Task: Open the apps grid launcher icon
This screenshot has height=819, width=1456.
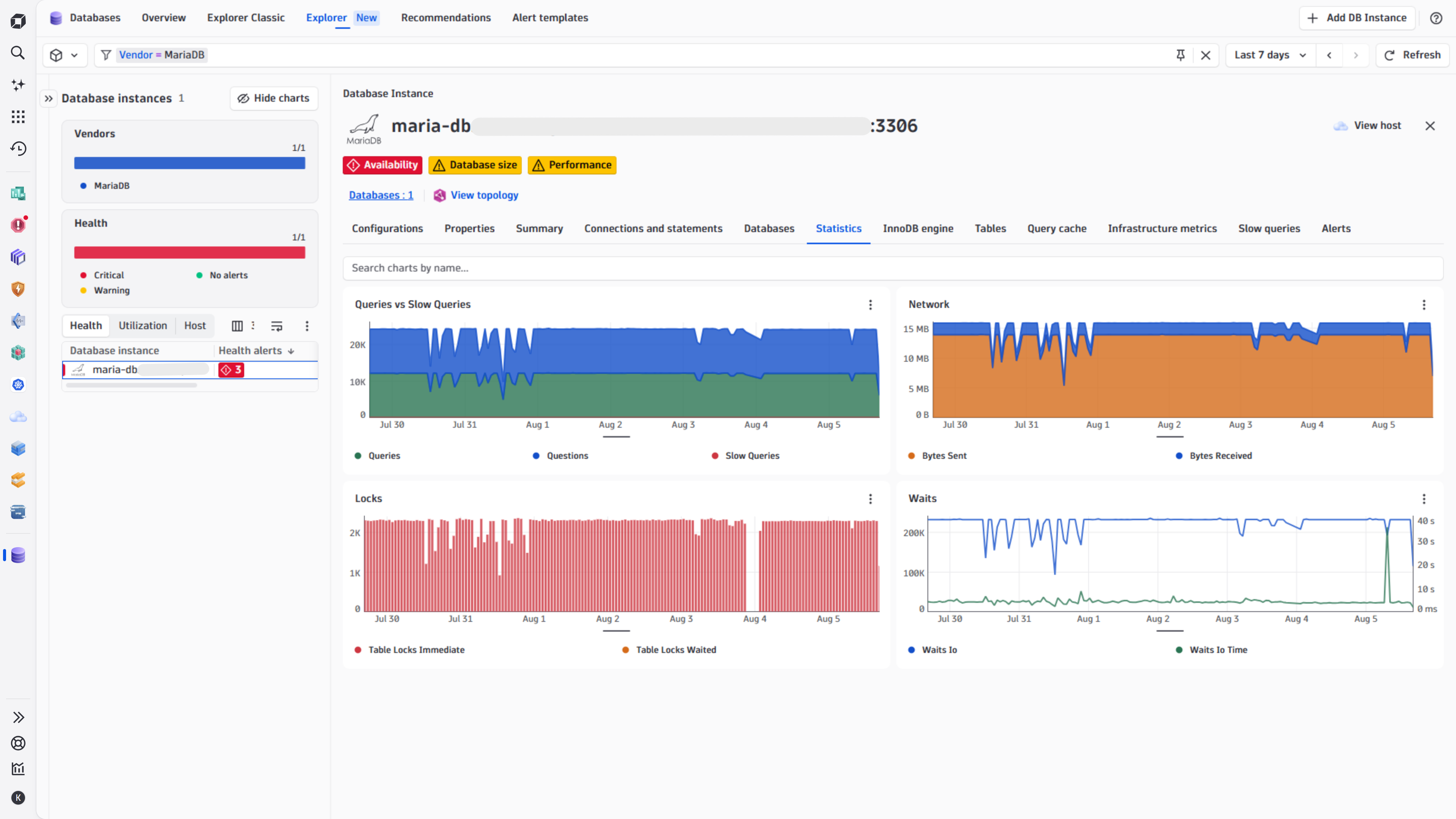Action: click(x=18, y=116)
